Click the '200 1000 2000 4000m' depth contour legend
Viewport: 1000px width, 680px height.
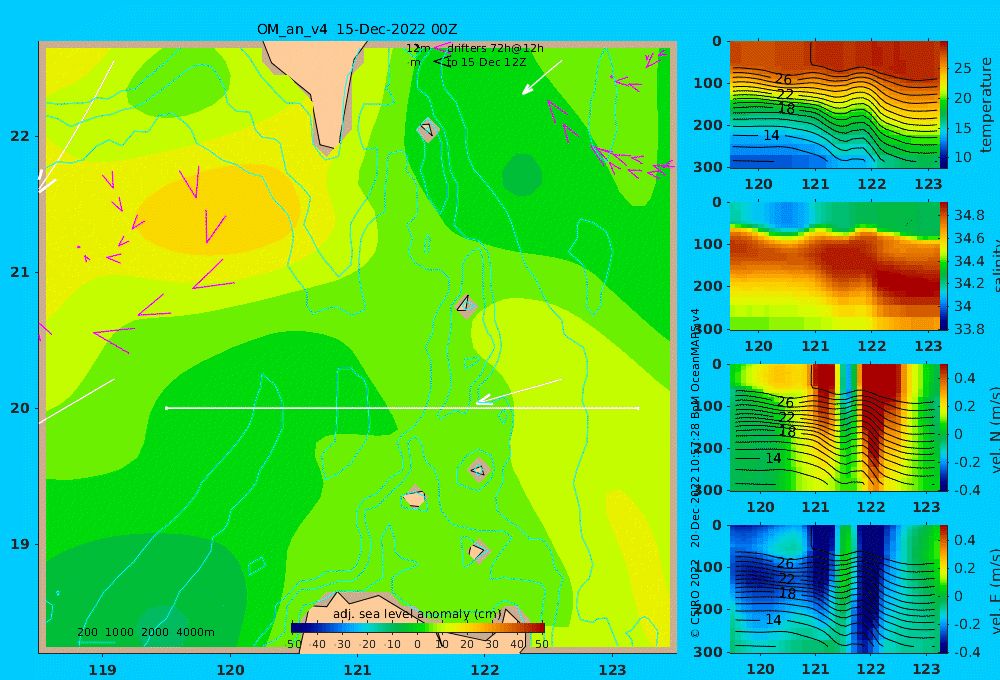coord(145,632)
